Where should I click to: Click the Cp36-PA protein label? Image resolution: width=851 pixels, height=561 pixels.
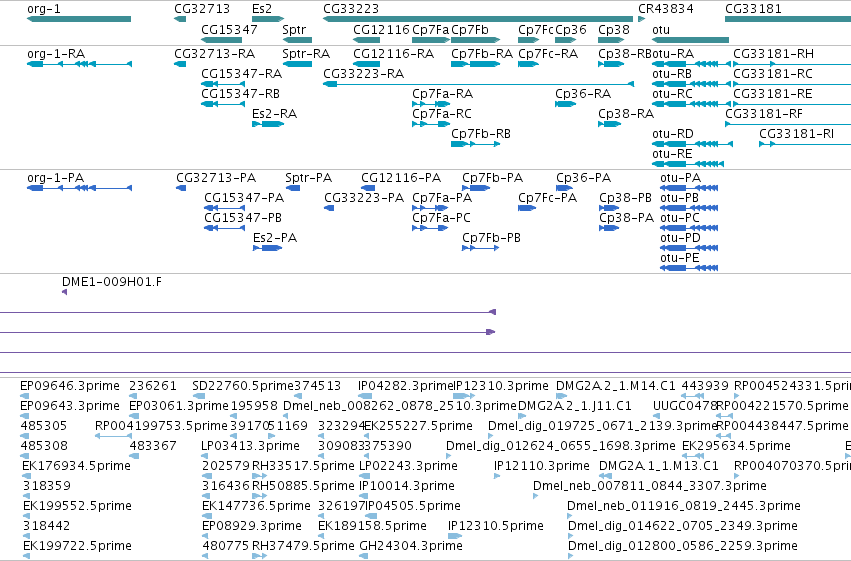(x=583, y=178)
